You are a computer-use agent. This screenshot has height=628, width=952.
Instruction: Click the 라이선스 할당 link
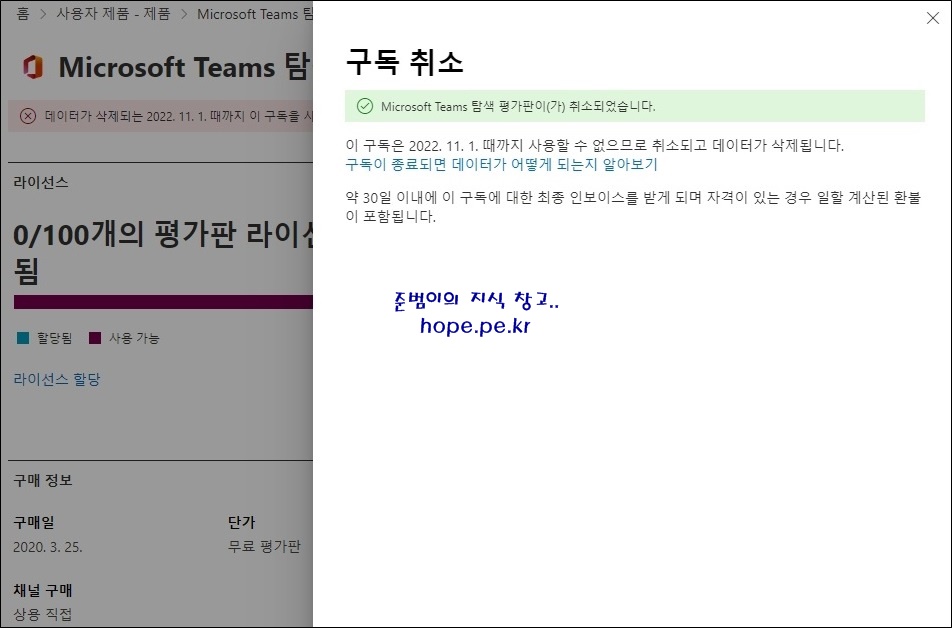(57, 380)
